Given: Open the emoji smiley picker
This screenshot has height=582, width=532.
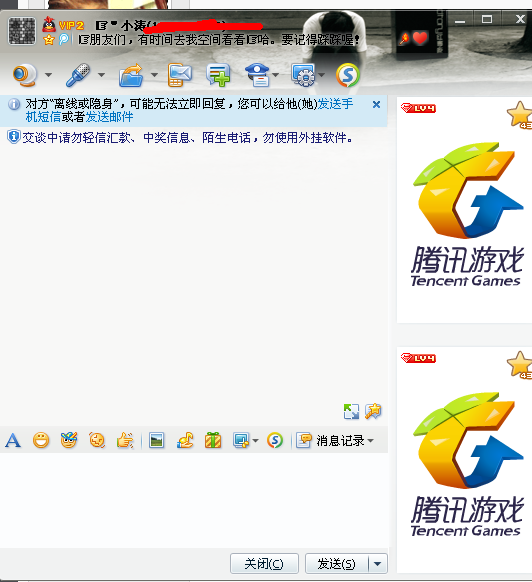Looking at the screenshot, I should (41, 441).
